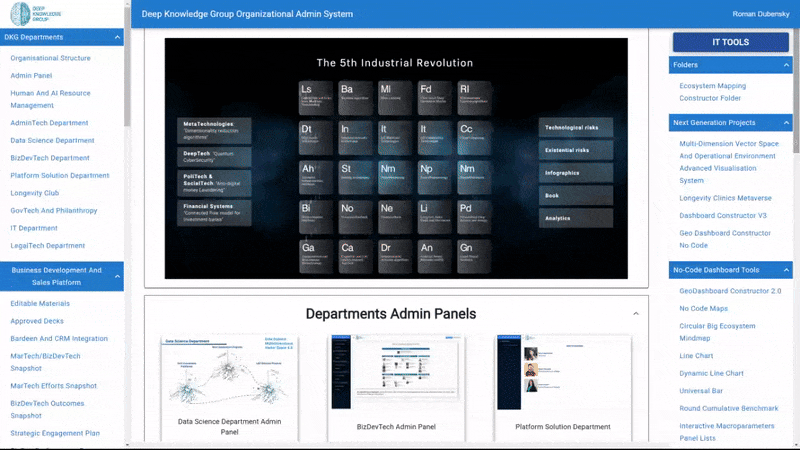Click the St element tile
This screenshot has height=450, width=800.
pos(356,177)
